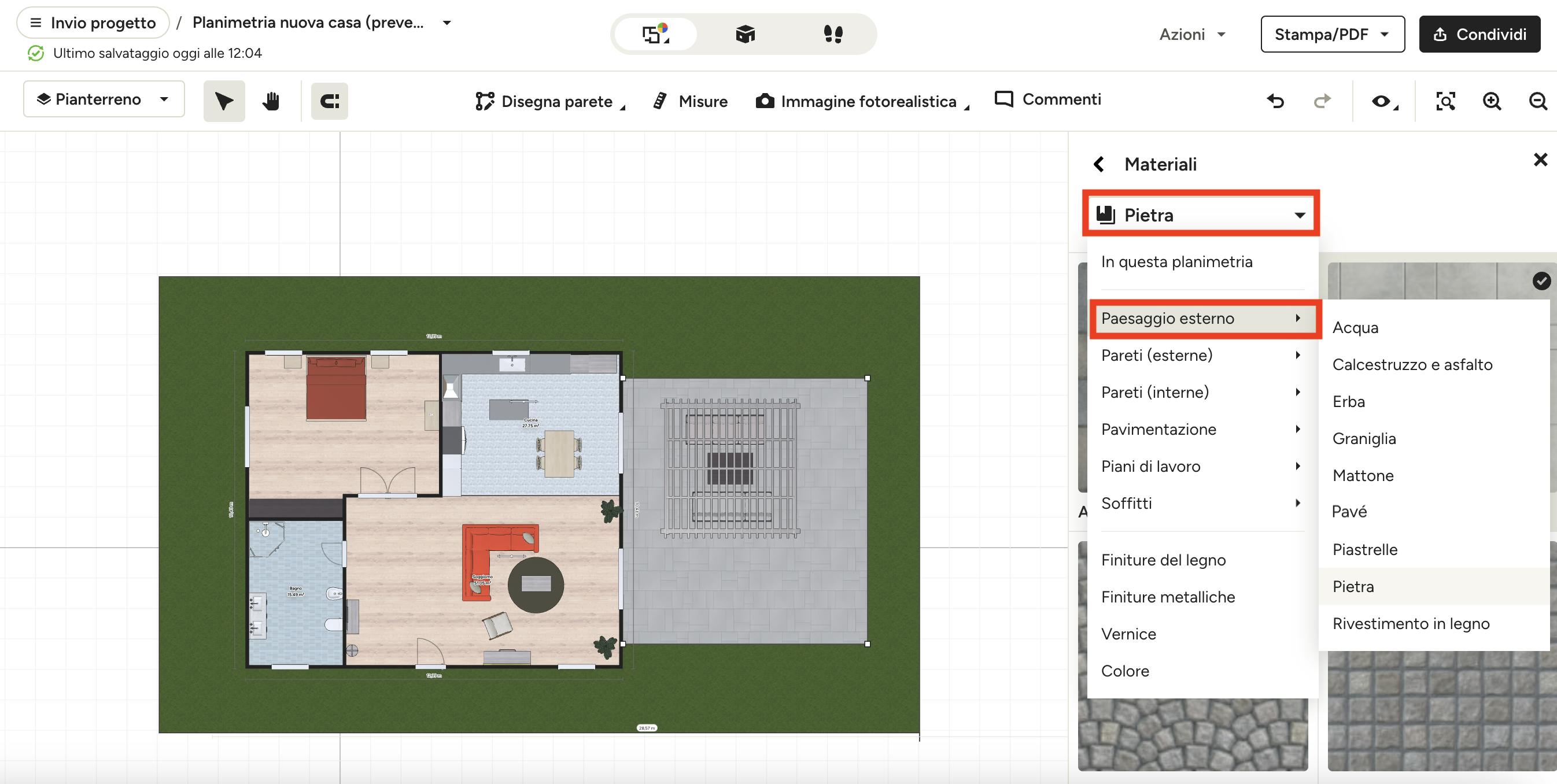Redo the last action

1323,101
